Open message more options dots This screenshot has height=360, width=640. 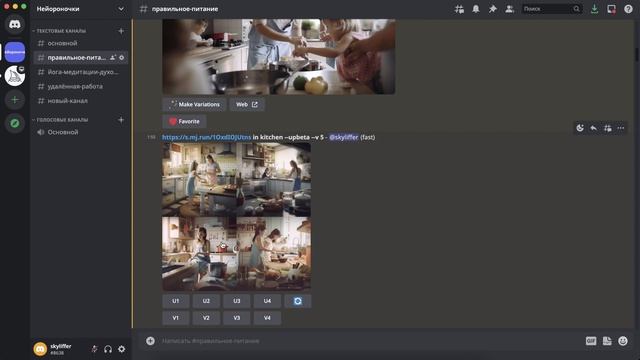[621, 128]
